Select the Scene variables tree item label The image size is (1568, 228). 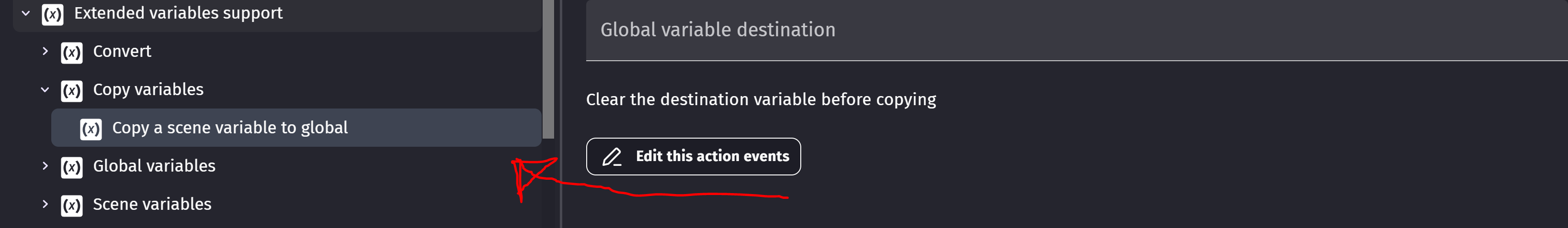pyautogui.click(x=152, y=204)
